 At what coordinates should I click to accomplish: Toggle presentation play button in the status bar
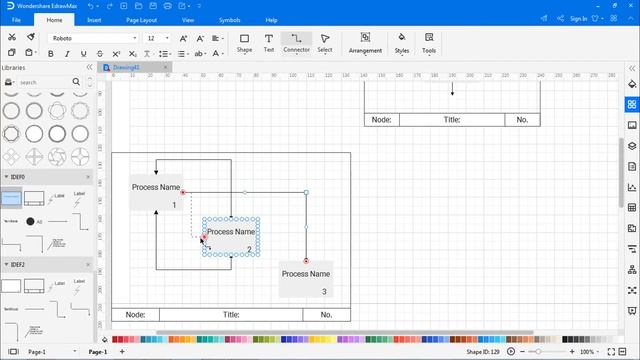point(511,351)
